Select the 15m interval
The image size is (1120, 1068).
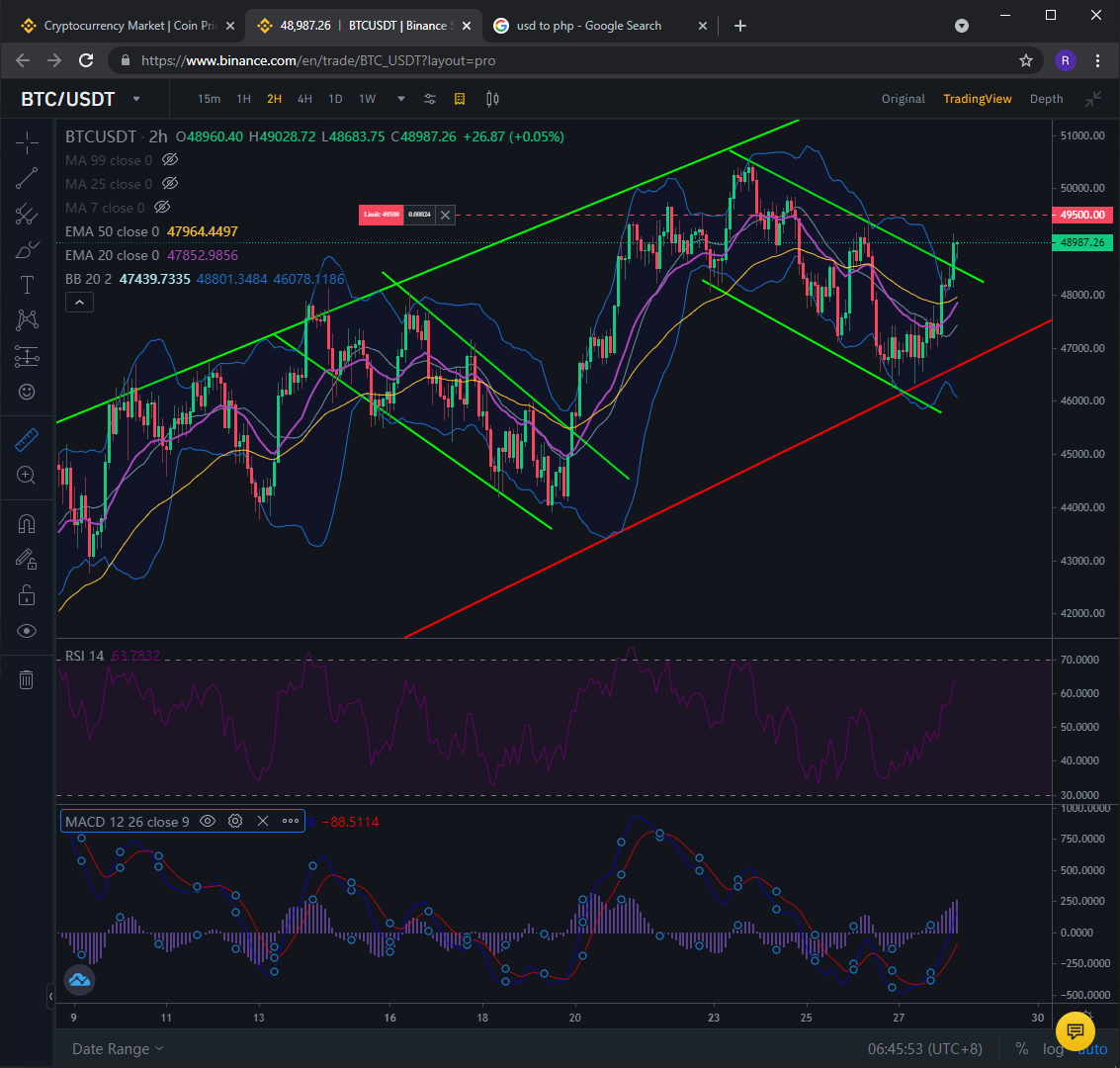(x=209, y=99)
